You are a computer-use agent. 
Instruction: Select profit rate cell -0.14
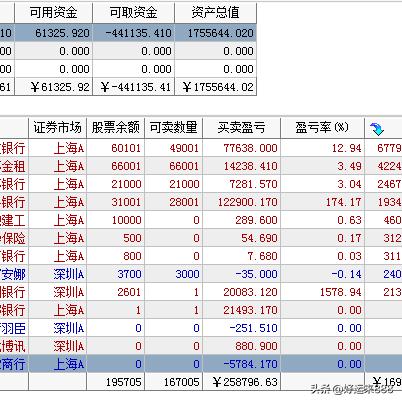(x=322, y=274)
